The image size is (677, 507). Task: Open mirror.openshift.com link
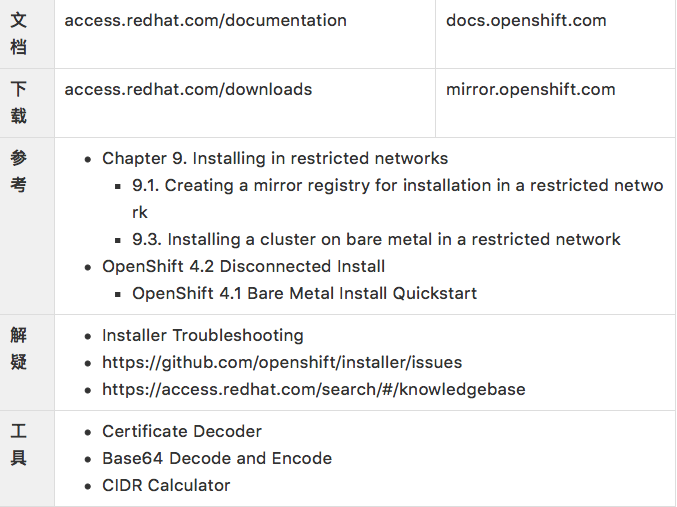pos(530,89)
